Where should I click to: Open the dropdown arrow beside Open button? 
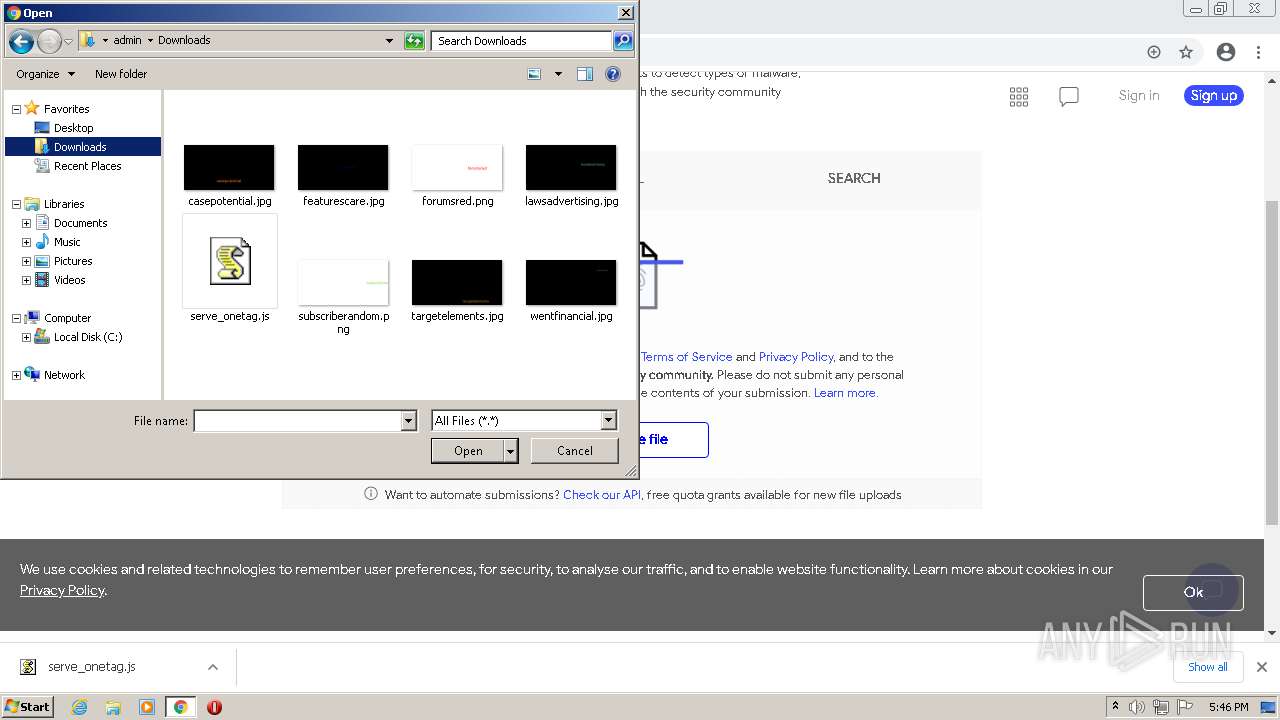pos(511,451)
